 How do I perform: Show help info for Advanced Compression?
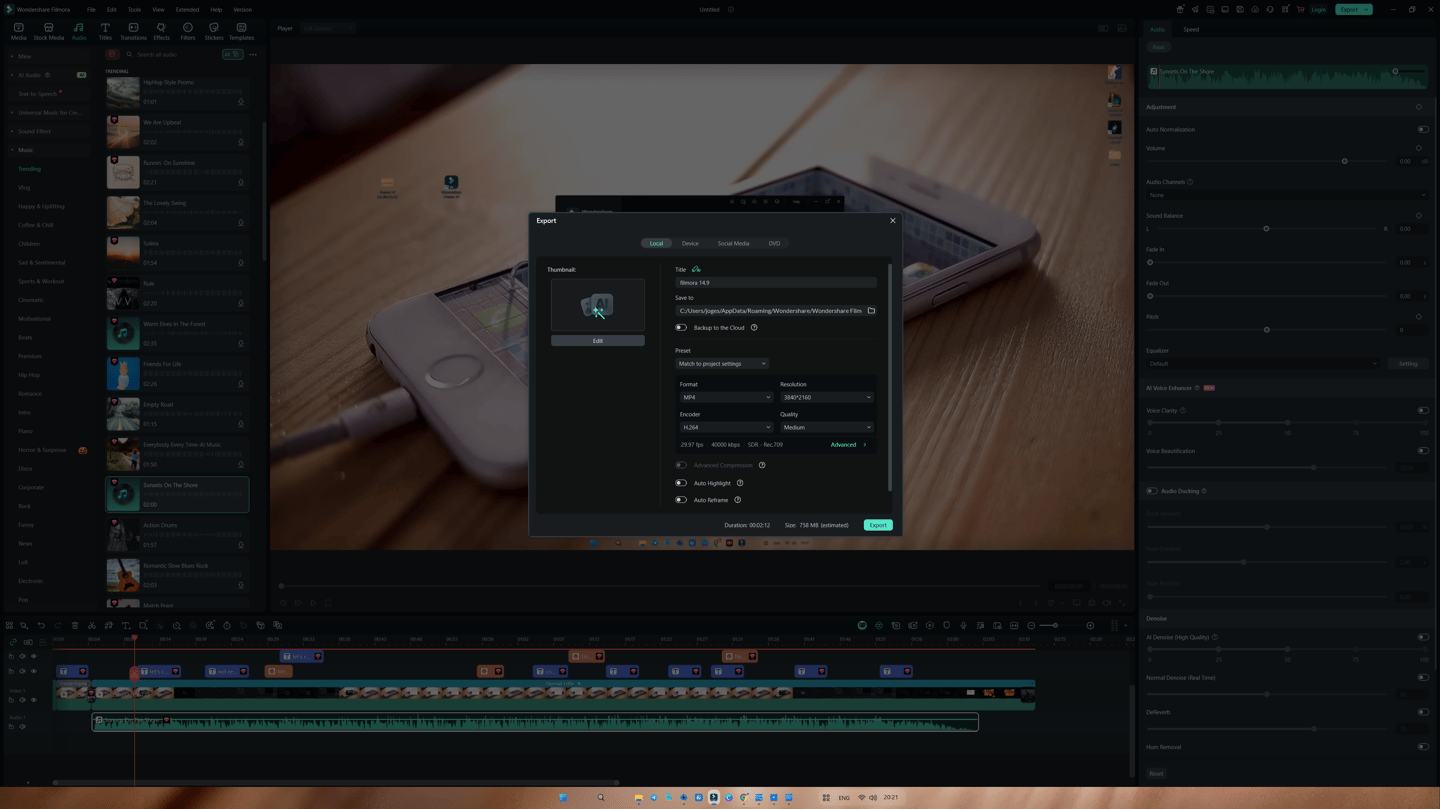point(762,465)
